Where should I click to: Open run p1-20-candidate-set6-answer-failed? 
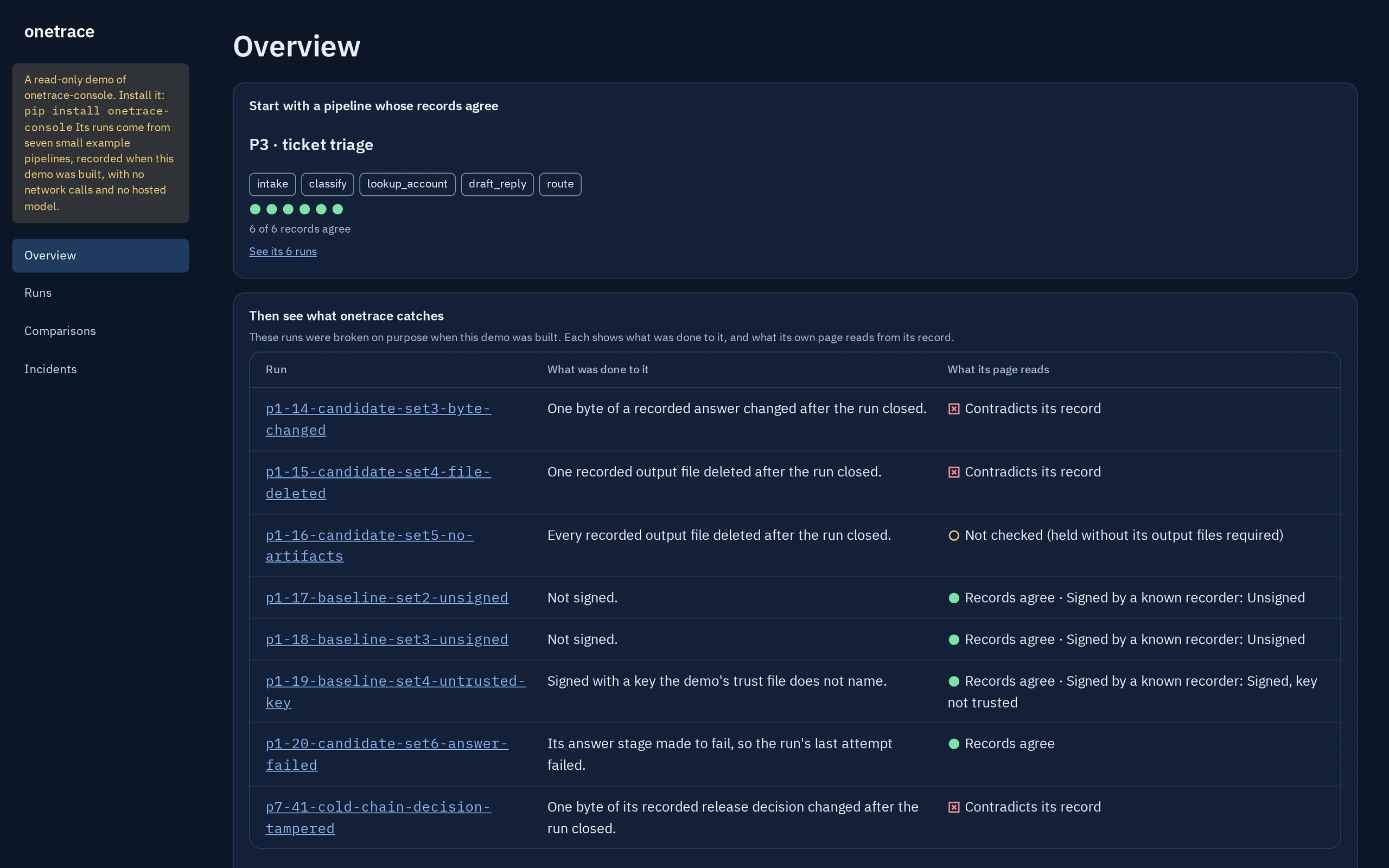[387, 754]
